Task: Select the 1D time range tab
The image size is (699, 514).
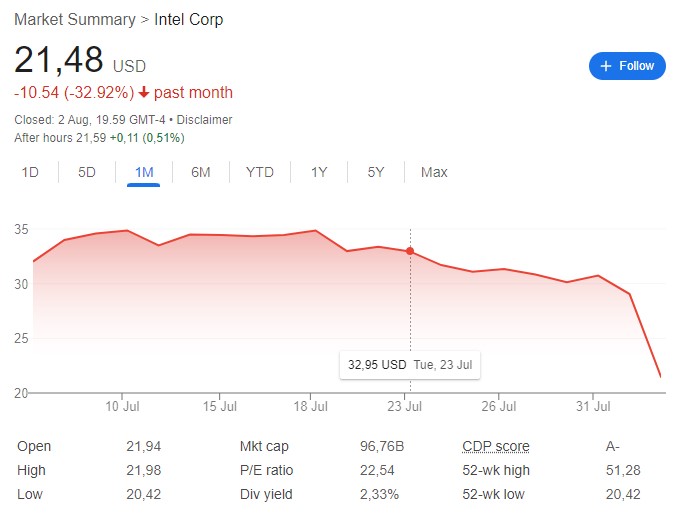Action: [30, 172]
